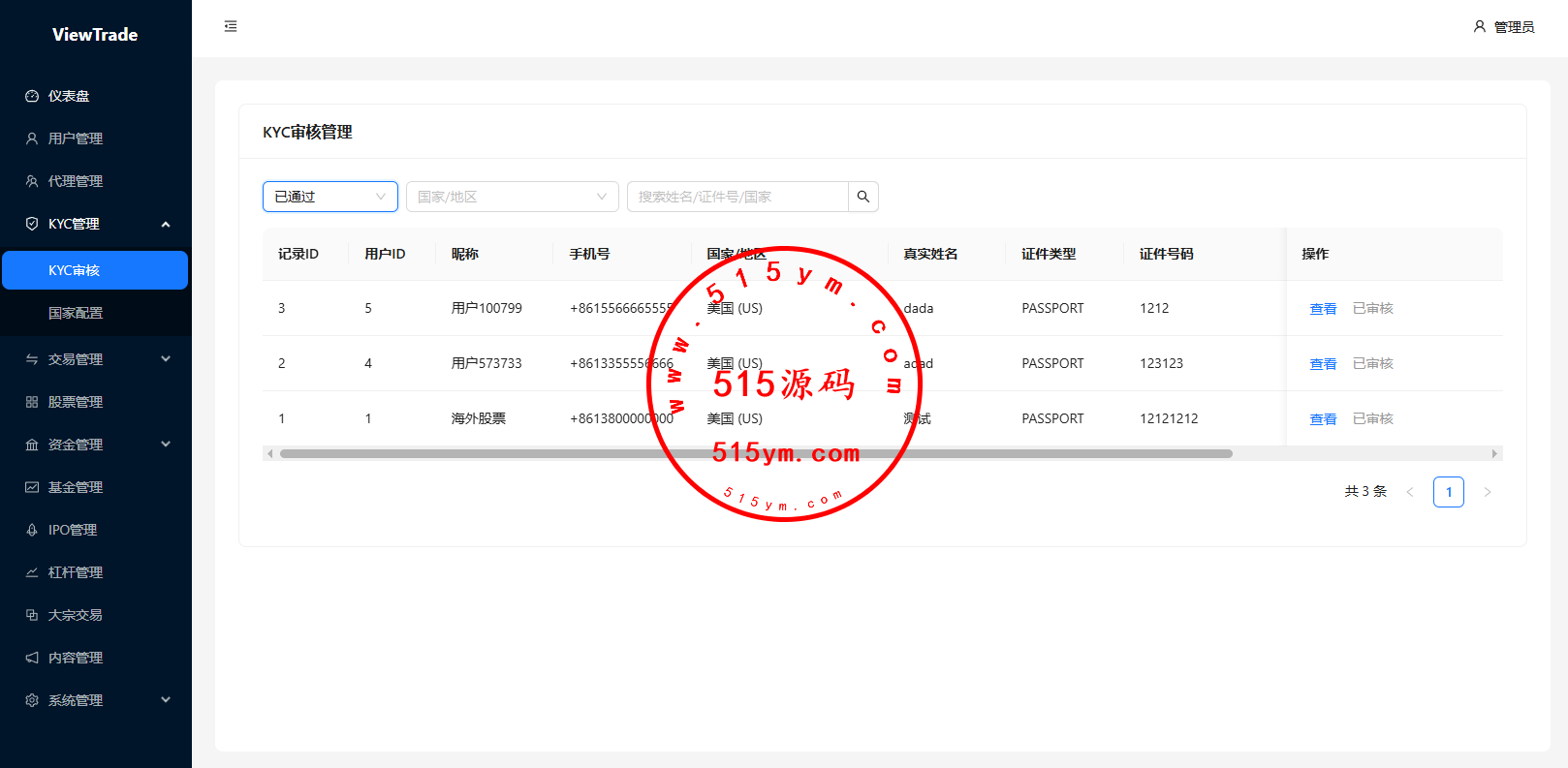Open the 用户管理 menu item

(96, 138)
